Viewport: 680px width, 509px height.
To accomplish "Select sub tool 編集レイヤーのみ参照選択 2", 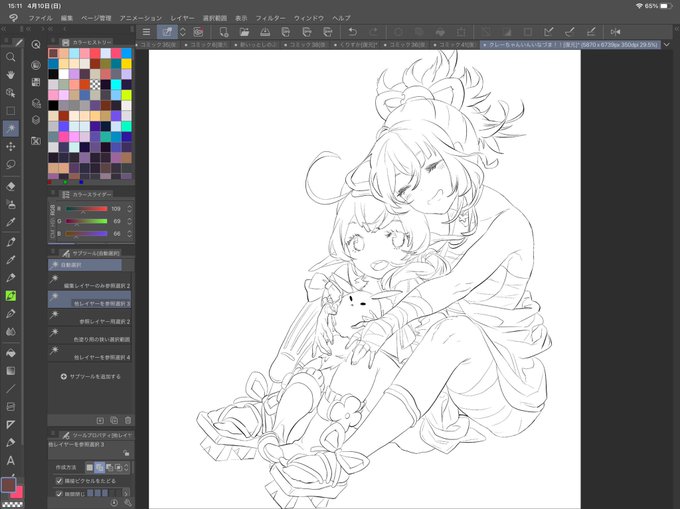I will (x=89, y=281).
